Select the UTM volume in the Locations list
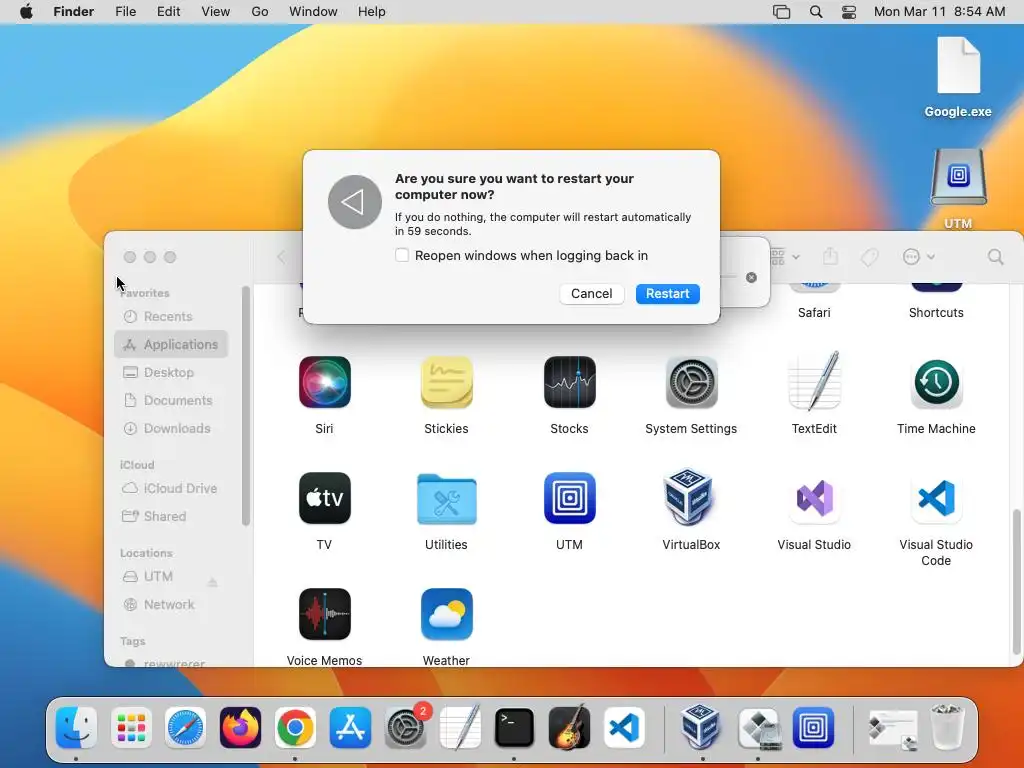This screenshot has width=1024, height=768. (158, 577)
